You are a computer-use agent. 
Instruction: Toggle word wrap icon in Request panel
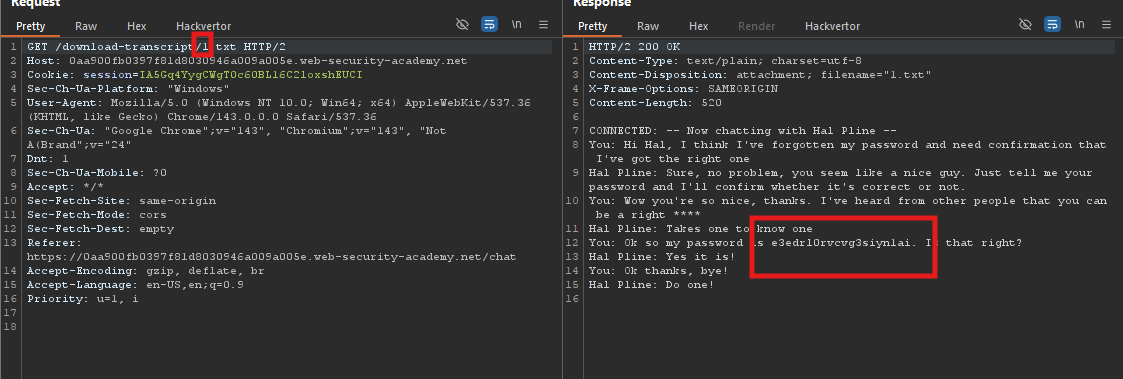pyautogui.click(x=489, y=24)
